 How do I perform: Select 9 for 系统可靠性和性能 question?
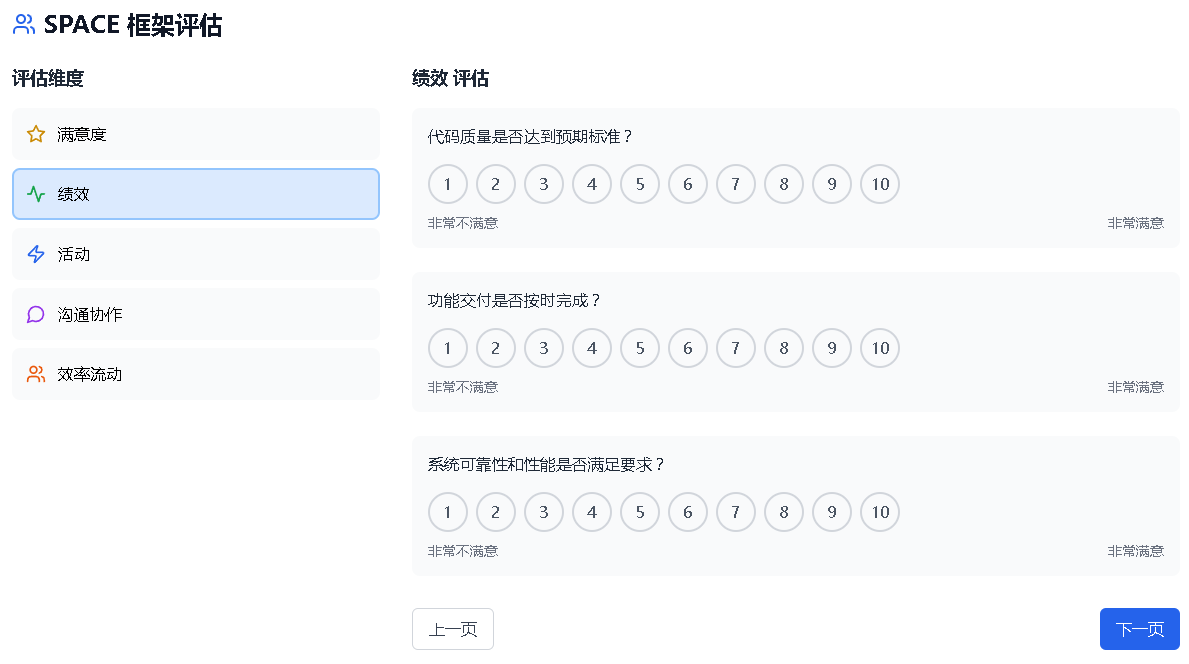[832, 512]
